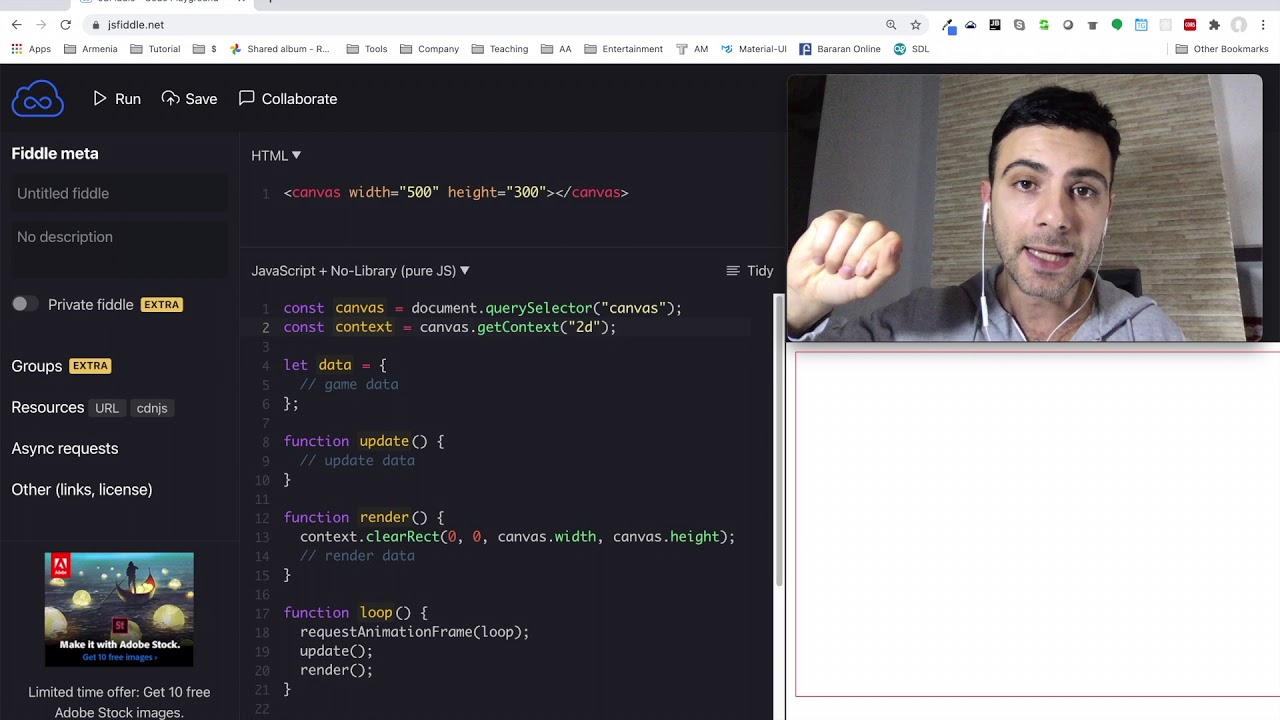The height and width of the screenshot is (720, 1280).
Task: Open the Chrome three-dot menu
Action: point(1263,25)
